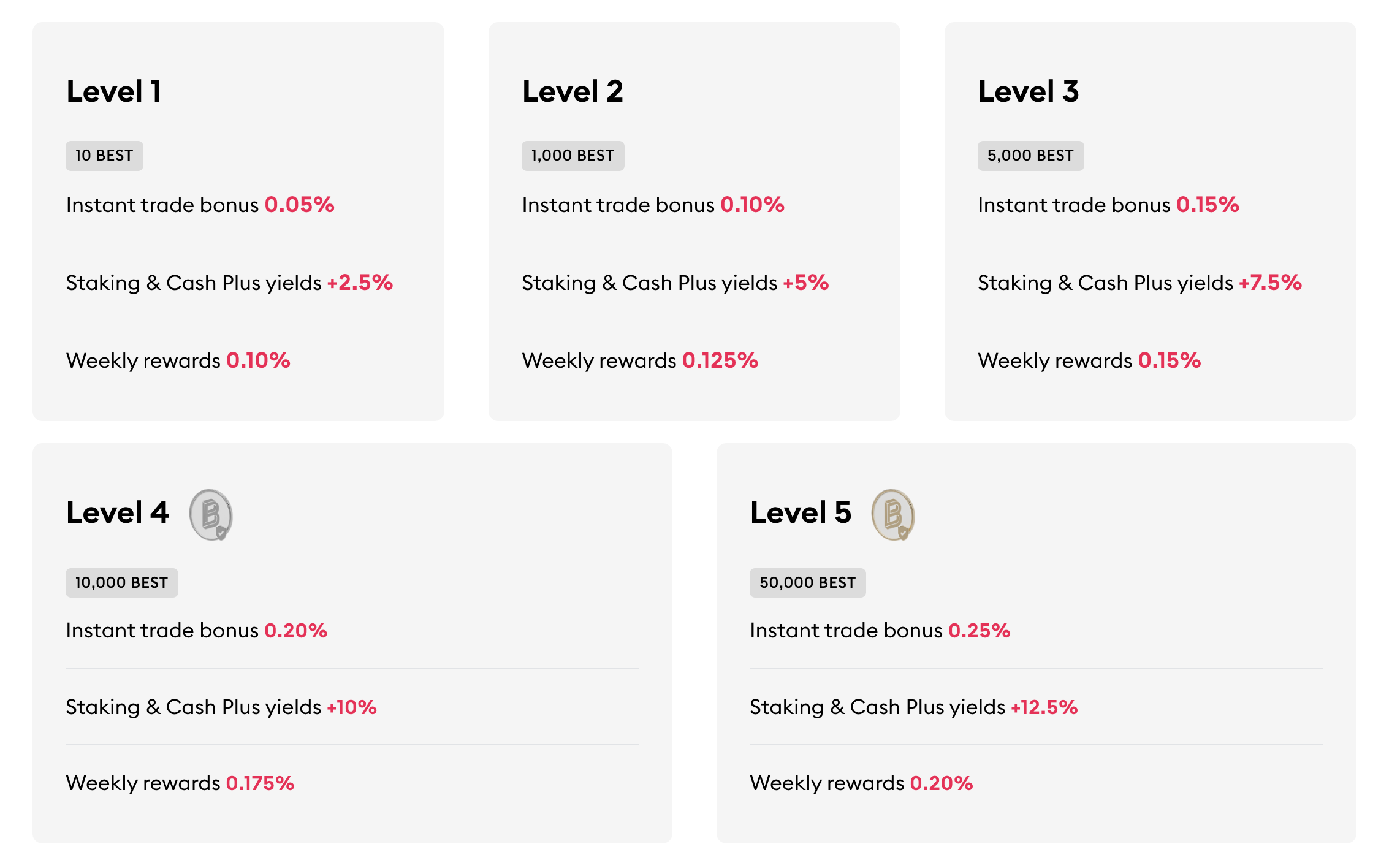Viewport: 1400px width, 852px height.
Task: Click Level 5 instant trade bonus 0.25%
Action: [979, 630]
